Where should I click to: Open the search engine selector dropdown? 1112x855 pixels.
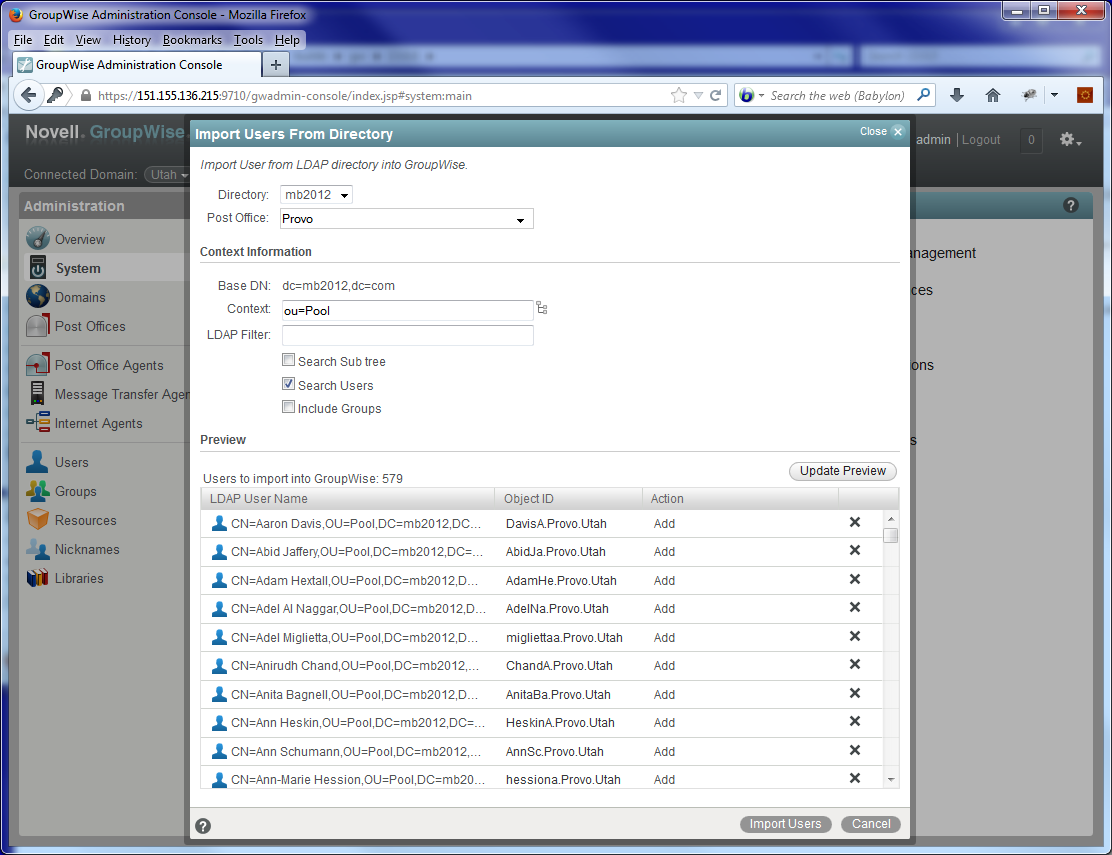pos(751,95)
